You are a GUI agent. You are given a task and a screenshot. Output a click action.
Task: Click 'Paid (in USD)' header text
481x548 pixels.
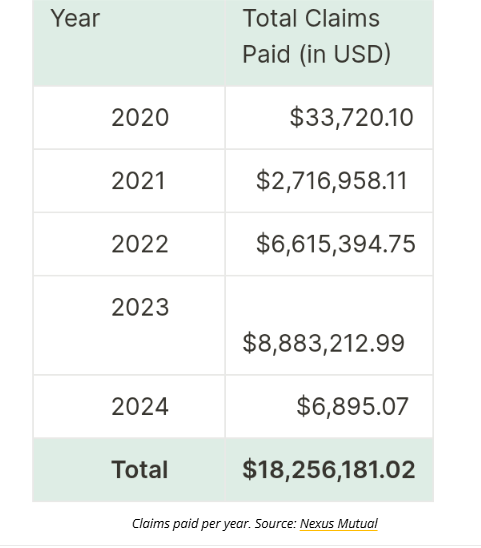(316, 54)
